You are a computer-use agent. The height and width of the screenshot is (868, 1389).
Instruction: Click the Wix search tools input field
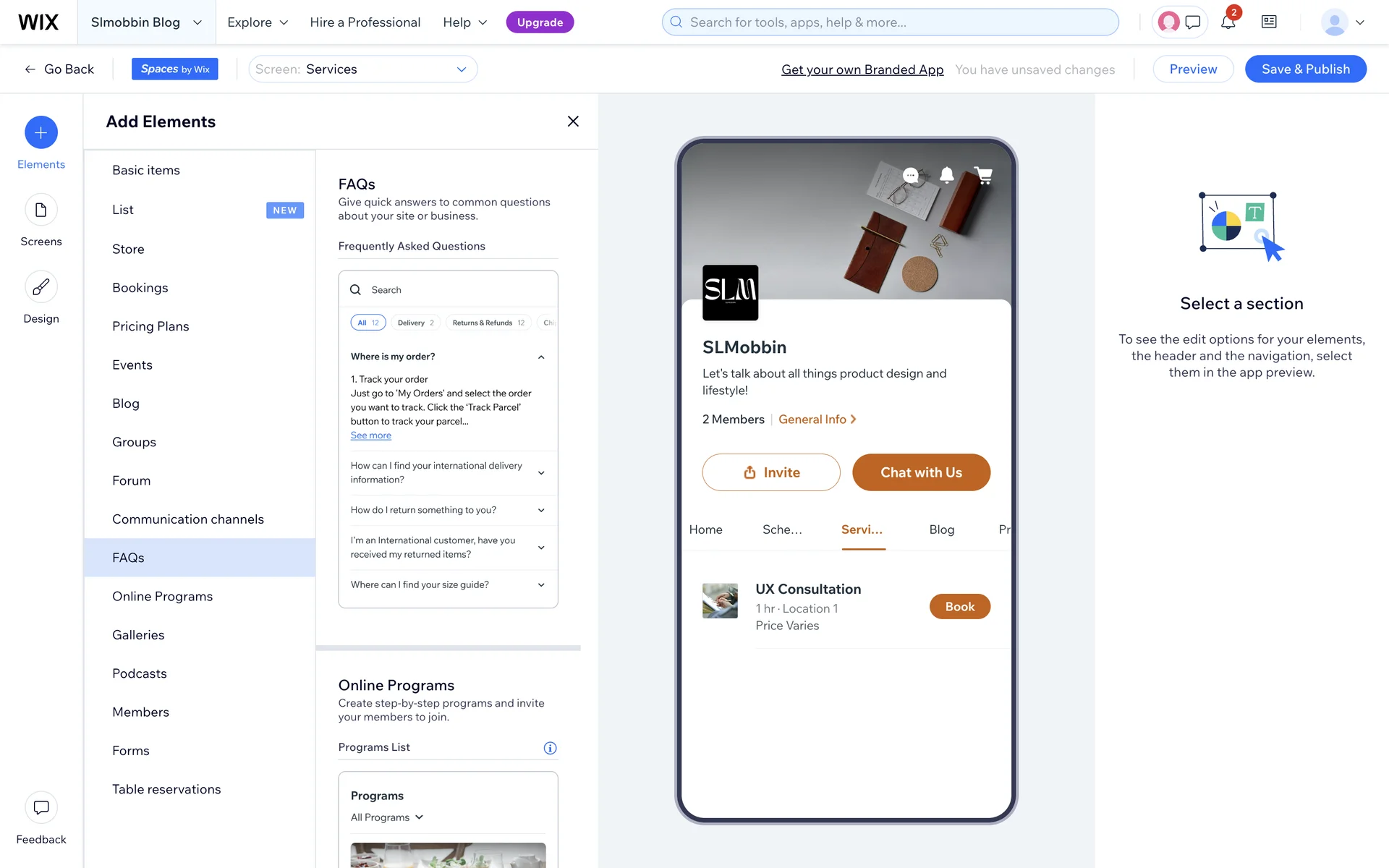coord(890,22)
